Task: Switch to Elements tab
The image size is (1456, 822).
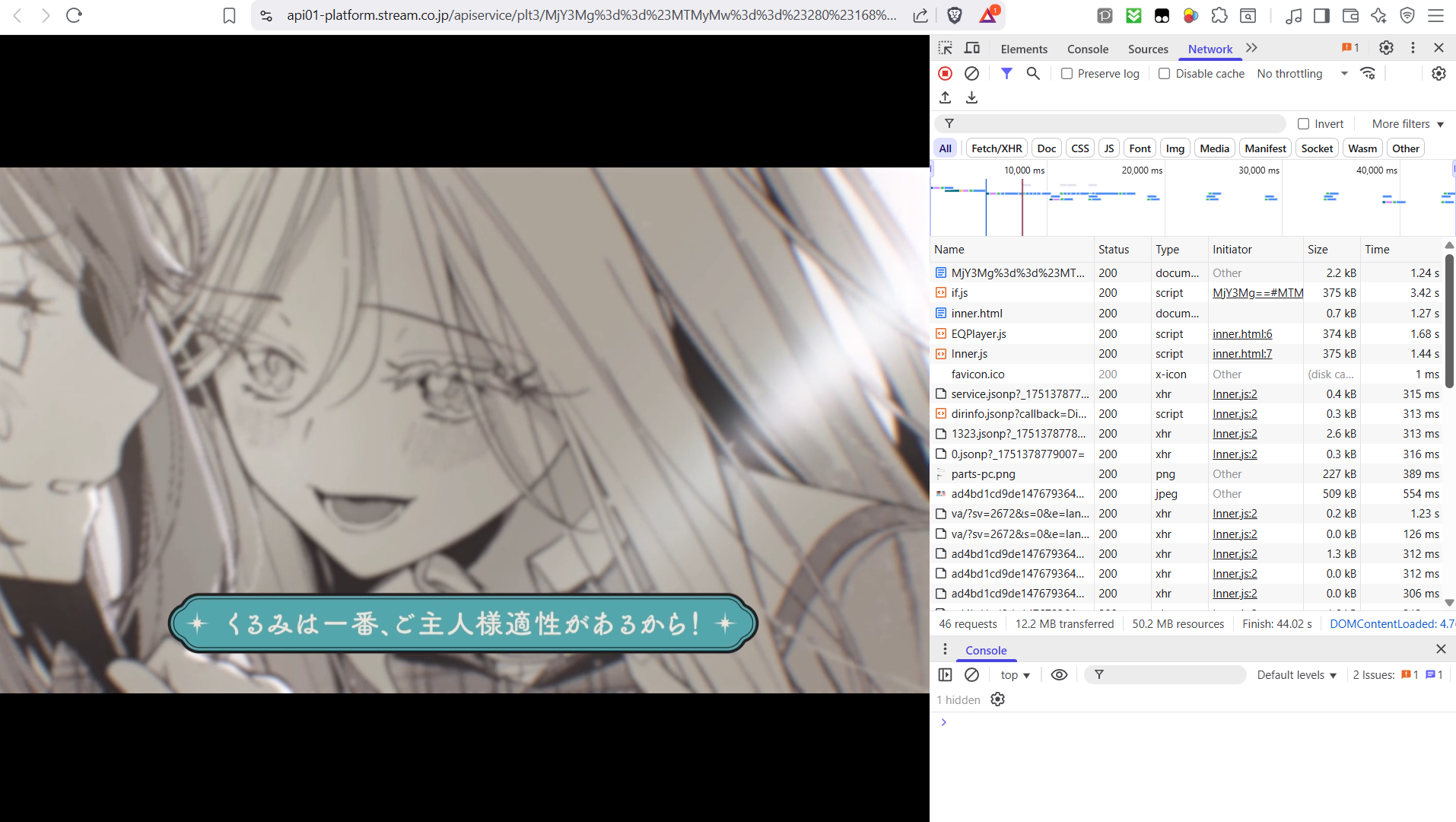Action: 1024,49
